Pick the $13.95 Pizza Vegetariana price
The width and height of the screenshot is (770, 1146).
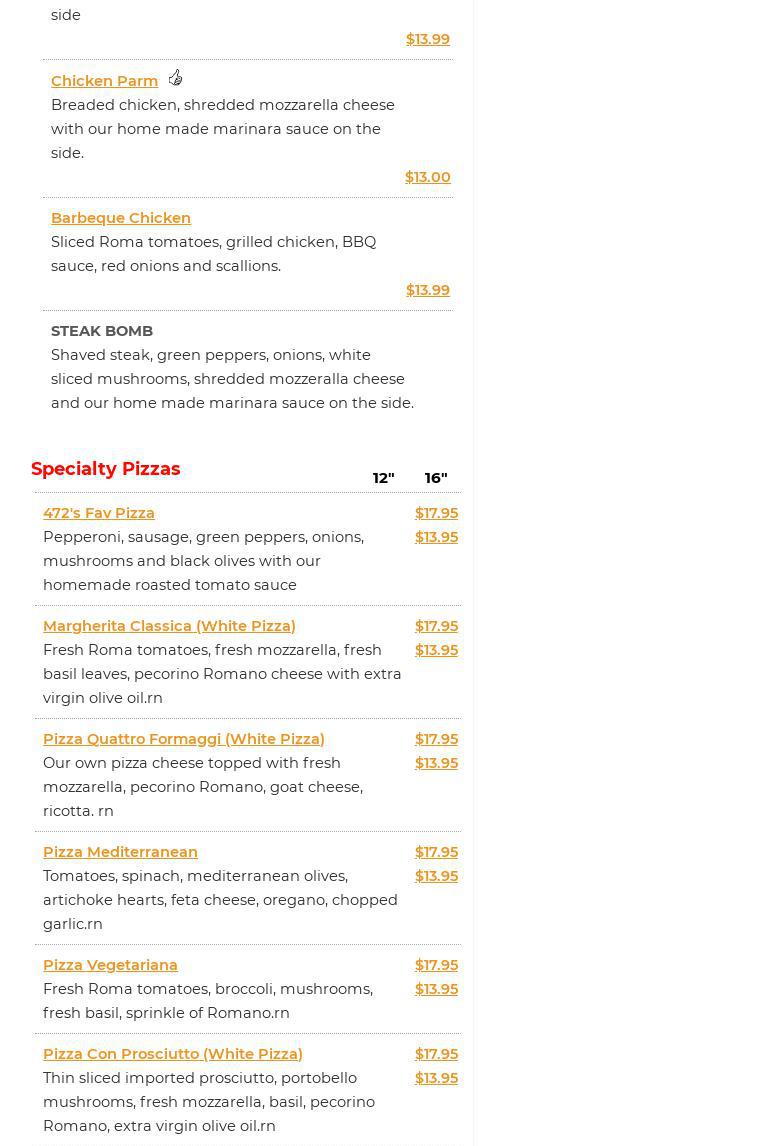436,989
